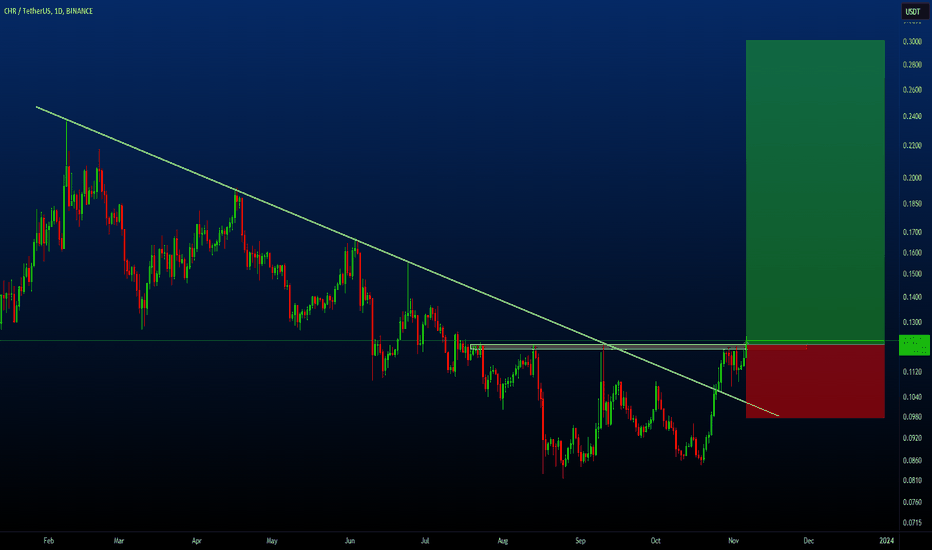
Task: Click the 0.2200 price axis label
Action: point(912,146)
